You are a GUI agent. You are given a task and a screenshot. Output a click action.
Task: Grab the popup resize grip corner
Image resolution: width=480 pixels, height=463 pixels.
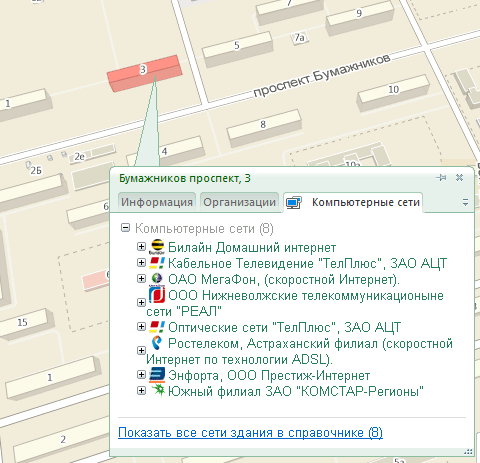click(x=468, y=452)
